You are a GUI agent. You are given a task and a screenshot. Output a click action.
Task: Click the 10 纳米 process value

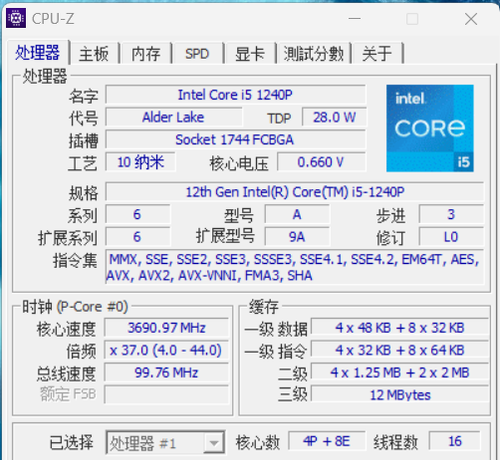click(x=140, y=162)
